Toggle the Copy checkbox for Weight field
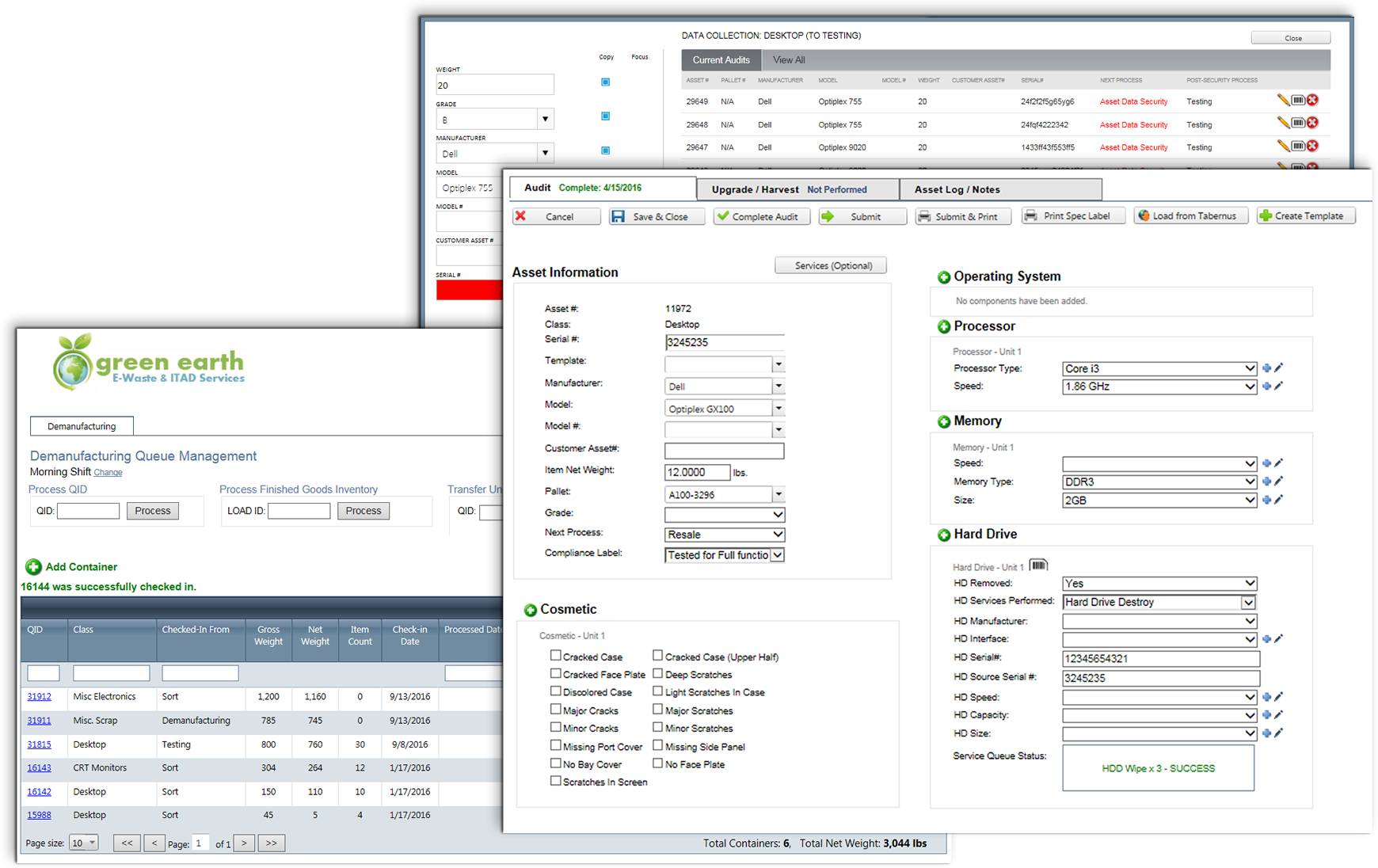1378x868 pixels. click(x=606, y=82)
